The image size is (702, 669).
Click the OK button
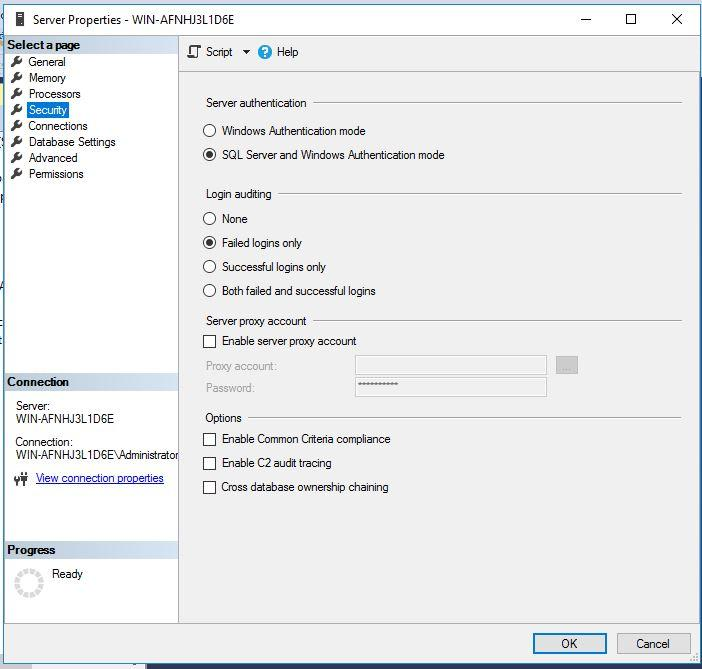coord(570,644)
